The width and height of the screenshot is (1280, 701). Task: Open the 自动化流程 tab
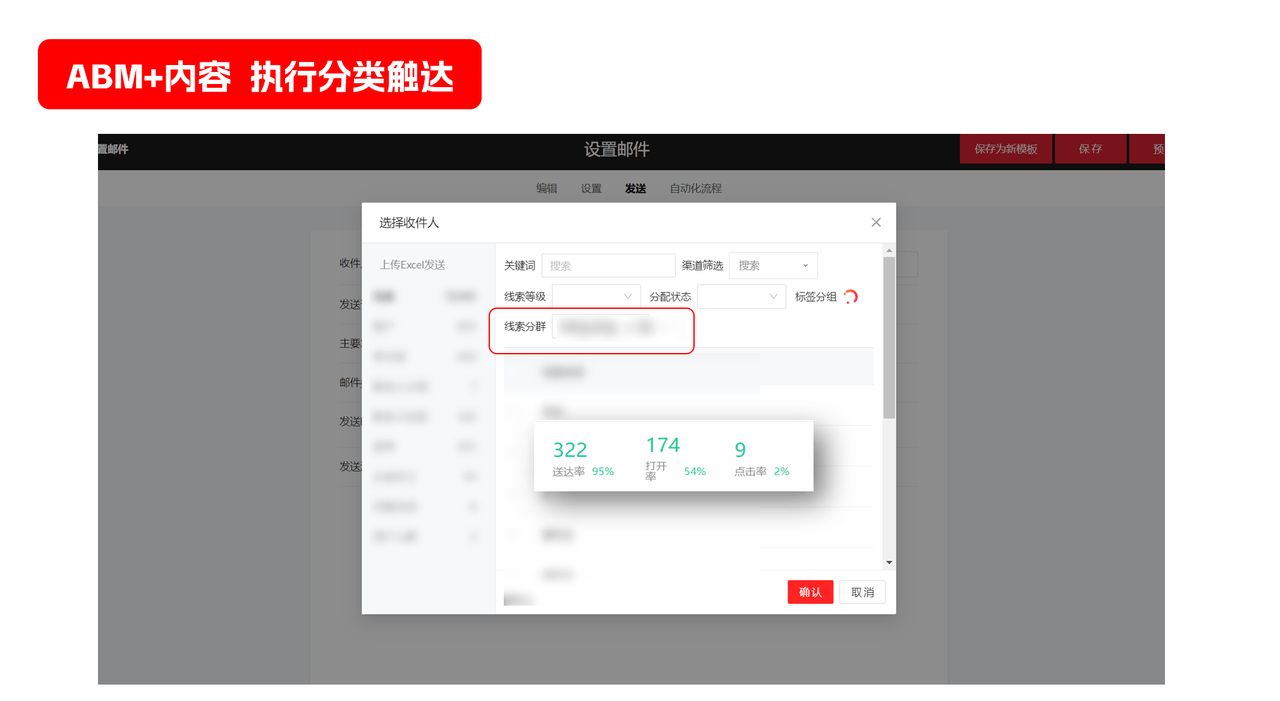(695, 189)
